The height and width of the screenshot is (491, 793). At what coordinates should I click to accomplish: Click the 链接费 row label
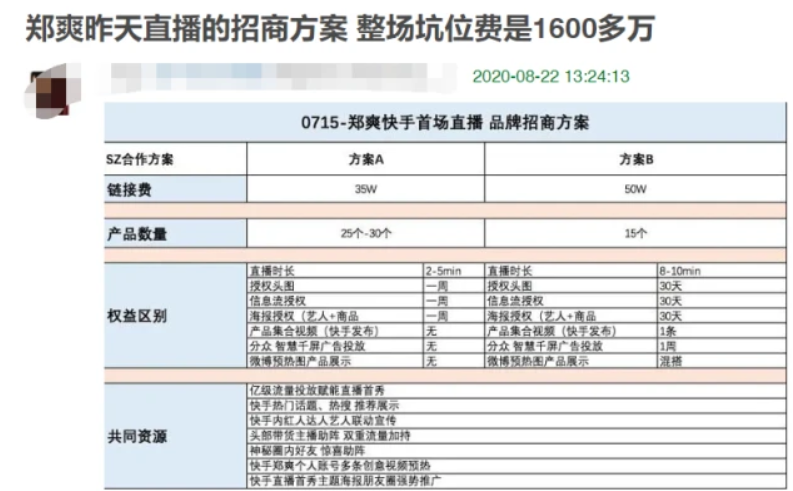(x=175, y=190)
